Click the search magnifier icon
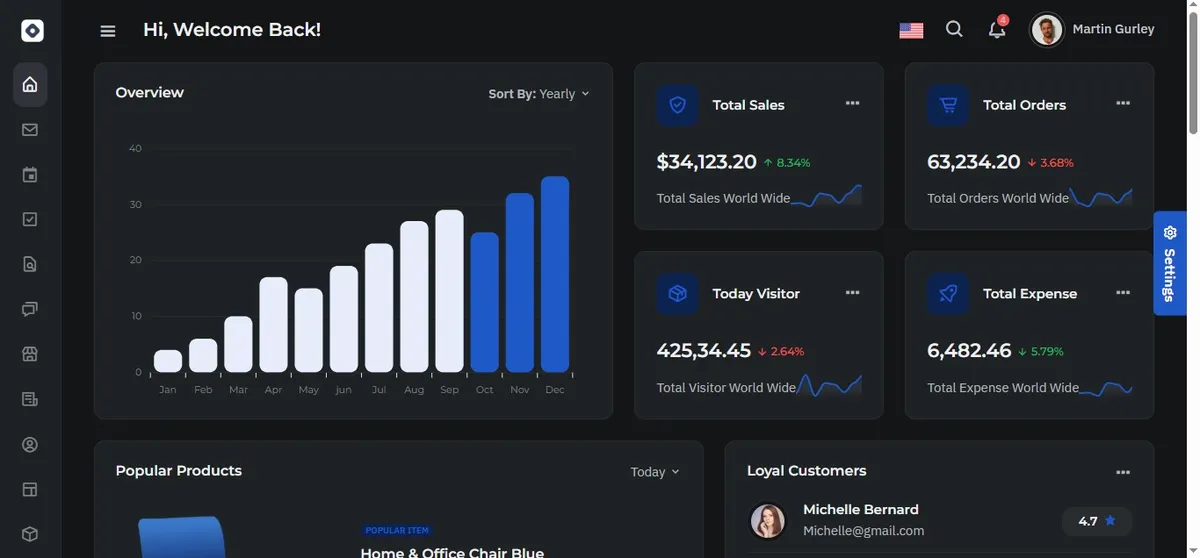 click(x=954, y=30)
